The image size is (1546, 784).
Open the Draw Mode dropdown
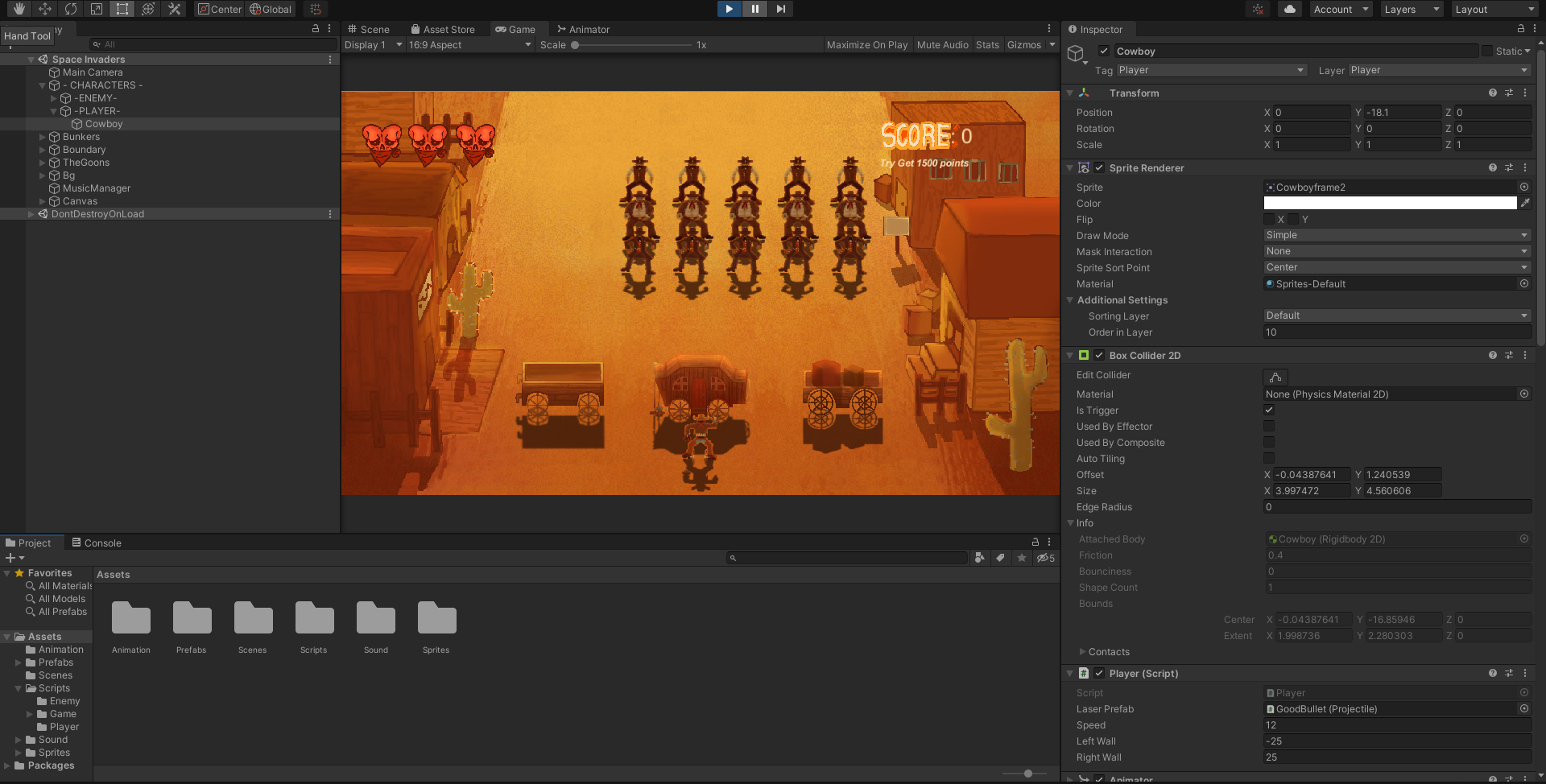pyautogui.click(x=1397, y=235)
